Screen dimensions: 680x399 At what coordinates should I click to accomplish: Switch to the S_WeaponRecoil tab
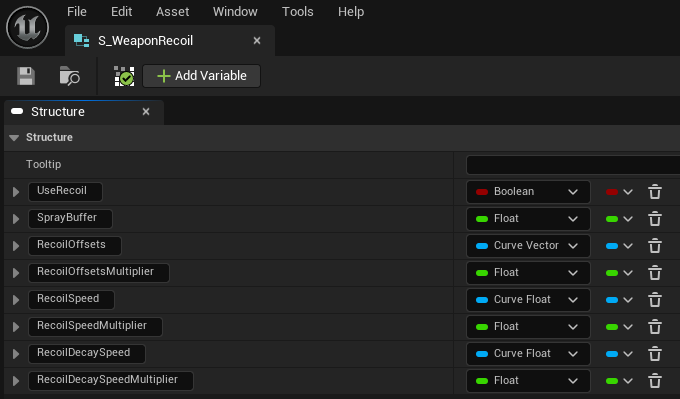tap(170, 41)
